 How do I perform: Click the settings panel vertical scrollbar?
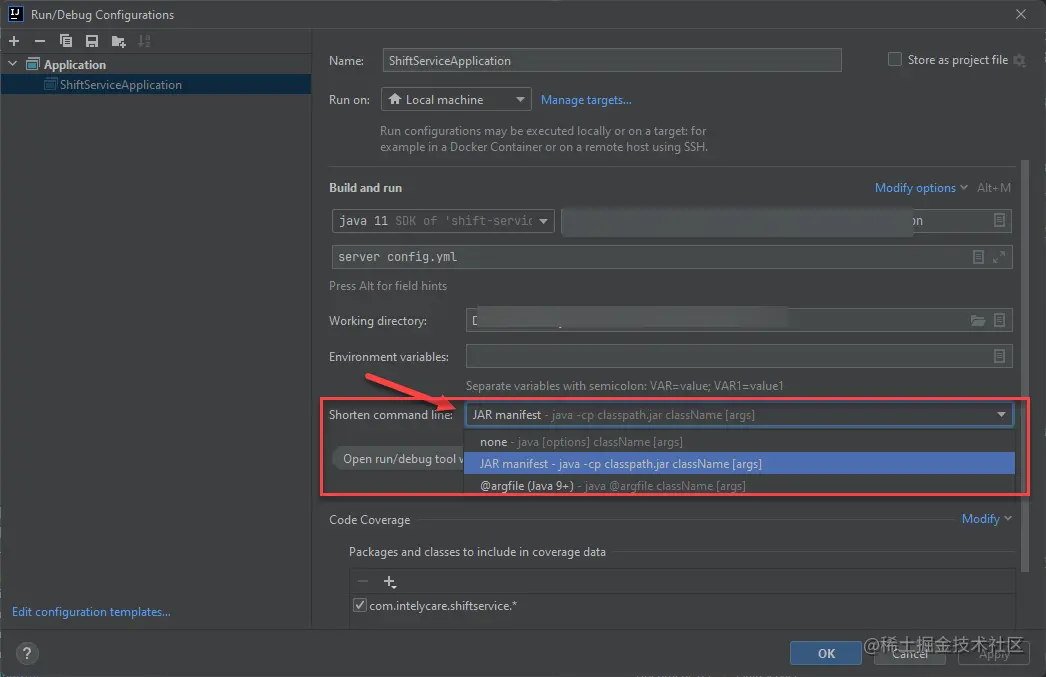coord(1025,366)
